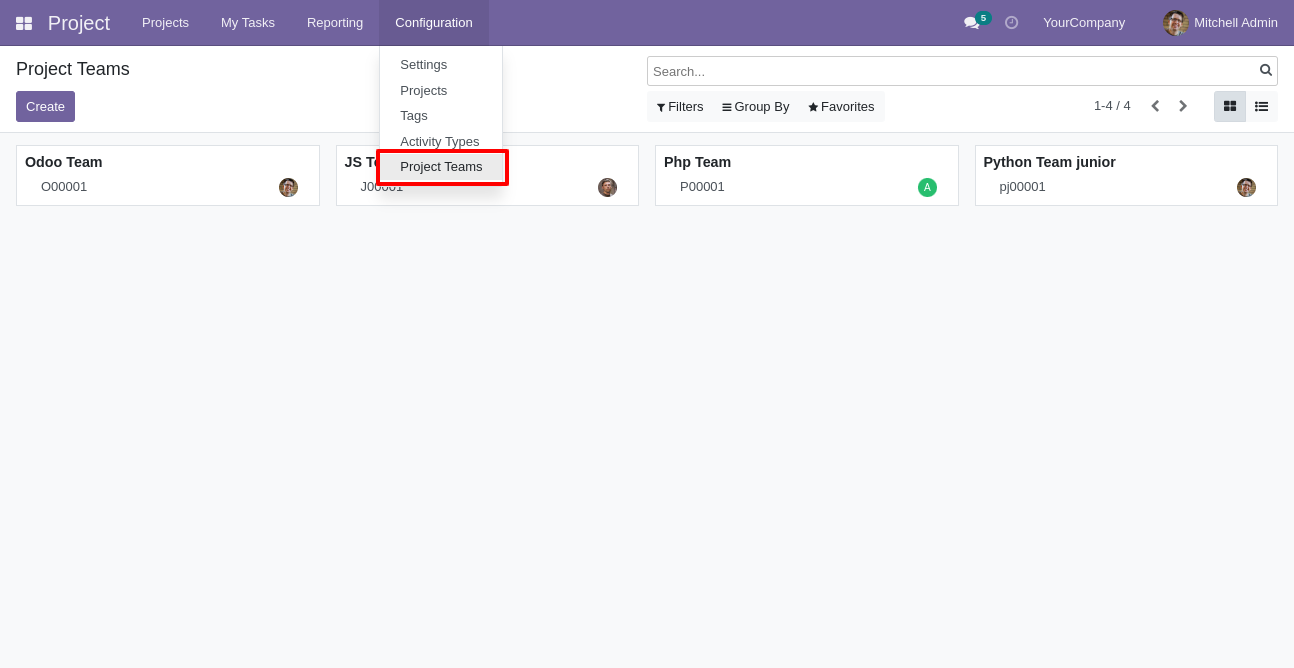
Task: Switch to kanban view icon
Action: 1230,106
